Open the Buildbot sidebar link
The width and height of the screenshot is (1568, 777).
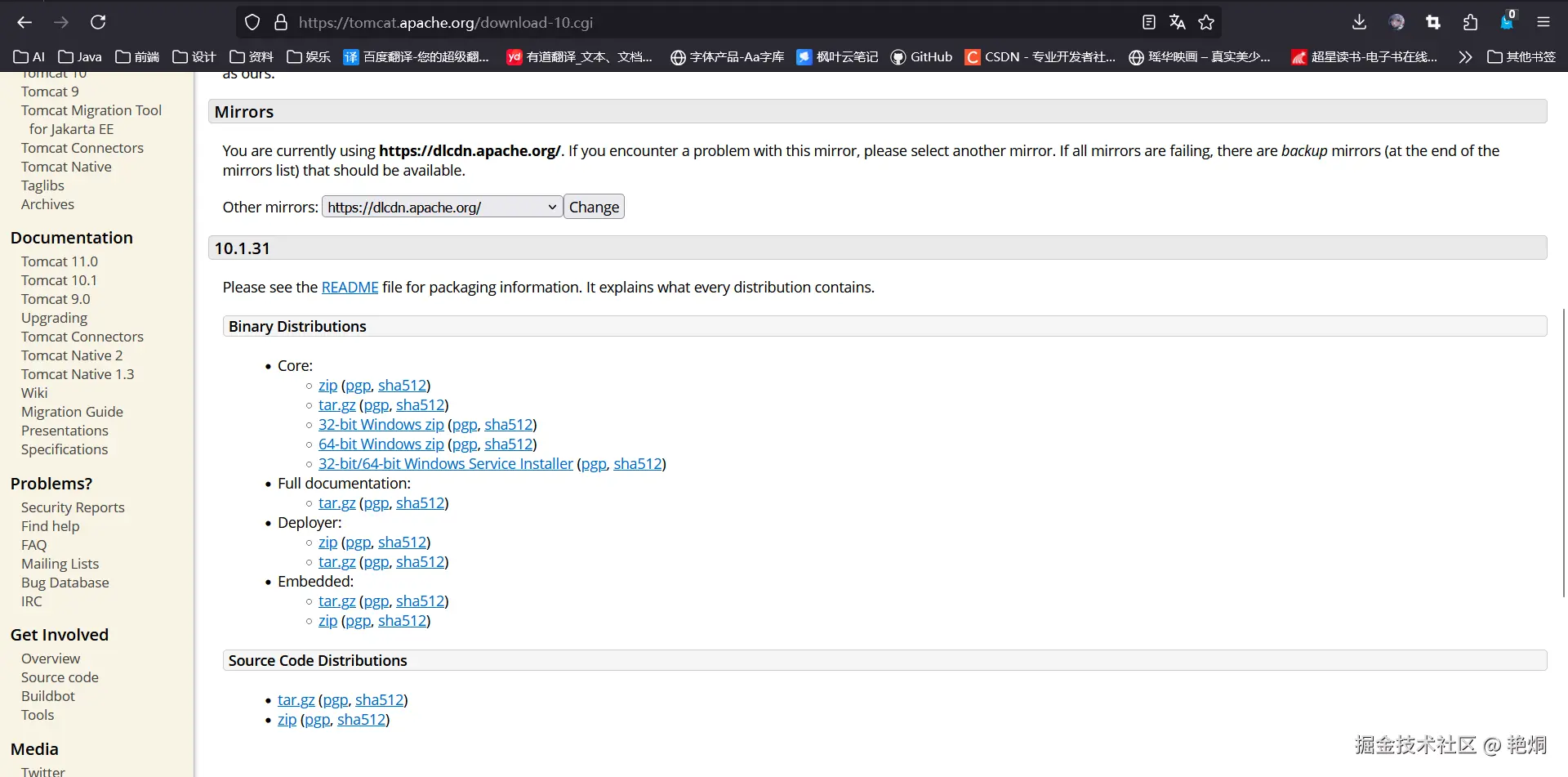[x=47, y=696]
